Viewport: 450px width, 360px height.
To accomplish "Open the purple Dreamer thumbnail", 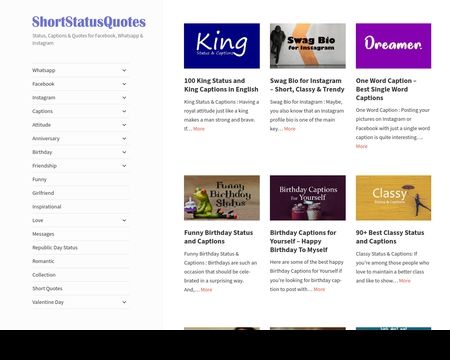I will click(393, 46).
